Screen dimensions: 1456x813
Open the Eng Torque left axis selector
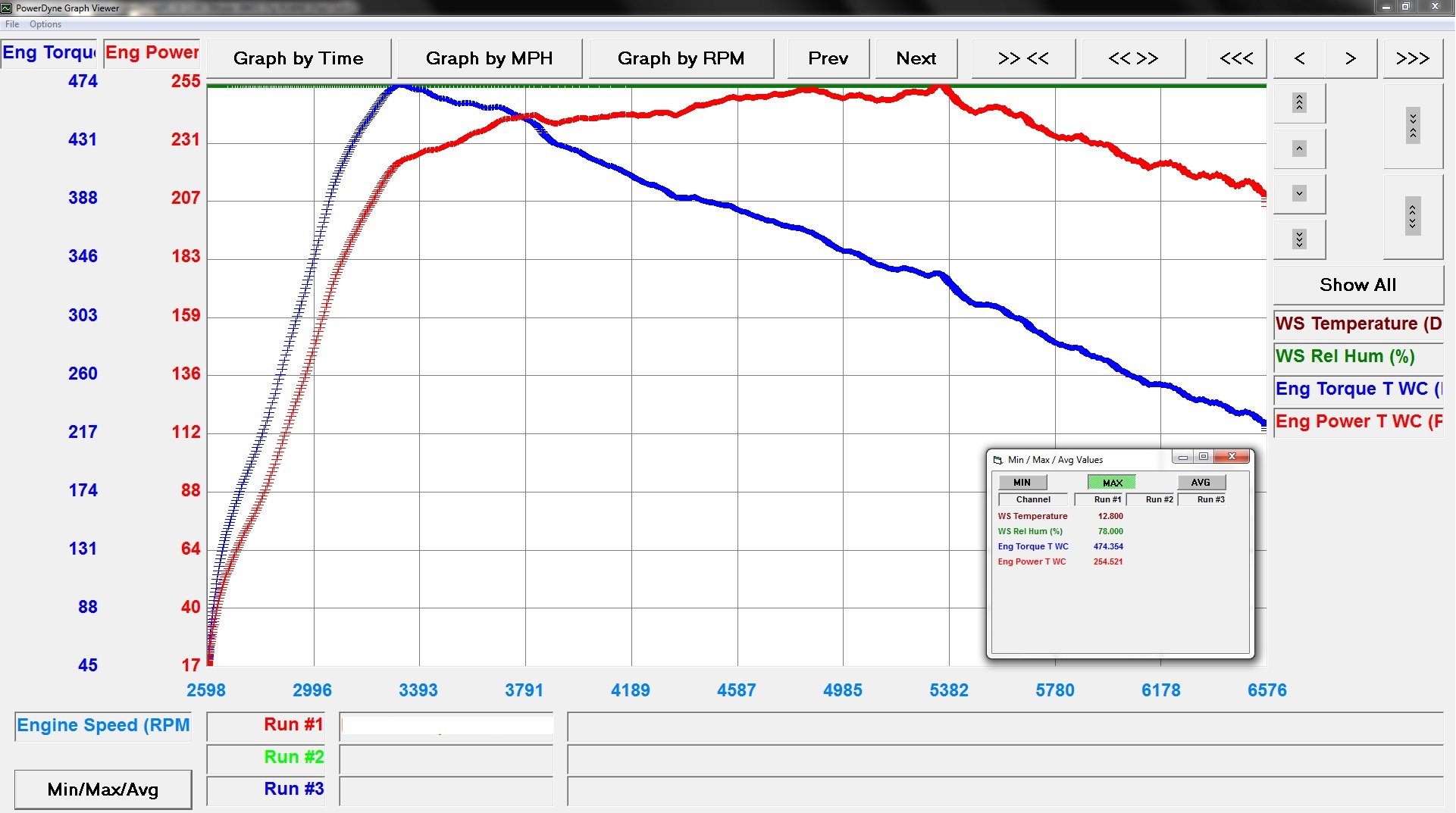tap(49, 53)
